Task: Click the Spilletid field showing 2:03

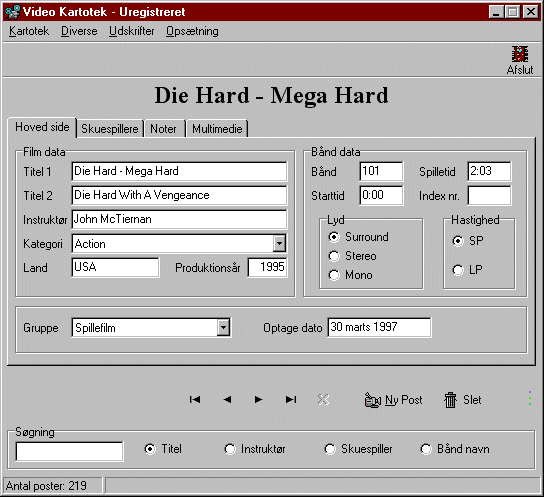Action: pyautogui.click(x=489, y=171)
